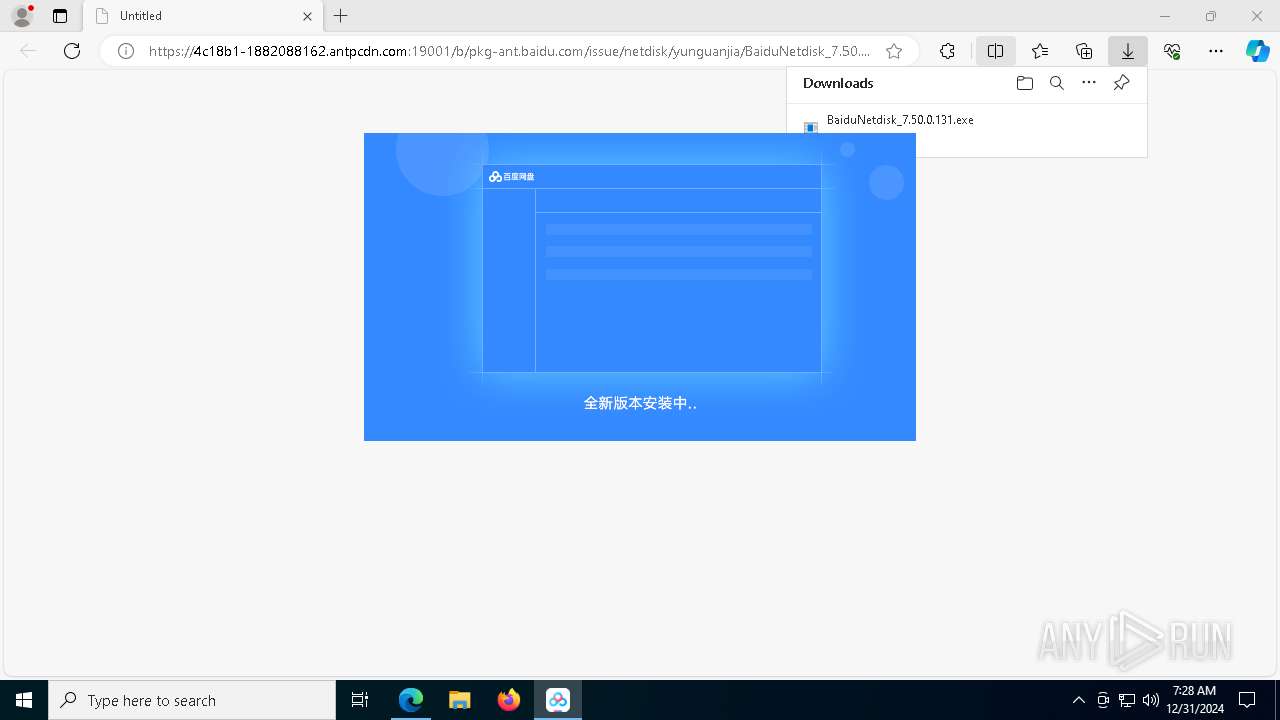
Task: Open the Extensions puzzle icon
Action: (947, 51)
